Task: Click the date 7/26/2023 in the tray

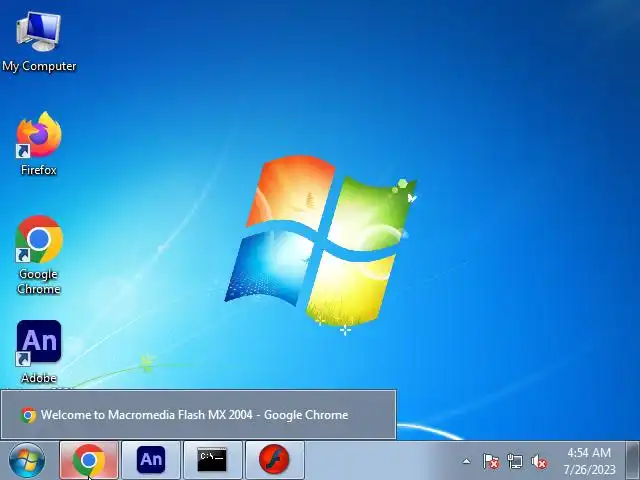Action: point(589,469)
